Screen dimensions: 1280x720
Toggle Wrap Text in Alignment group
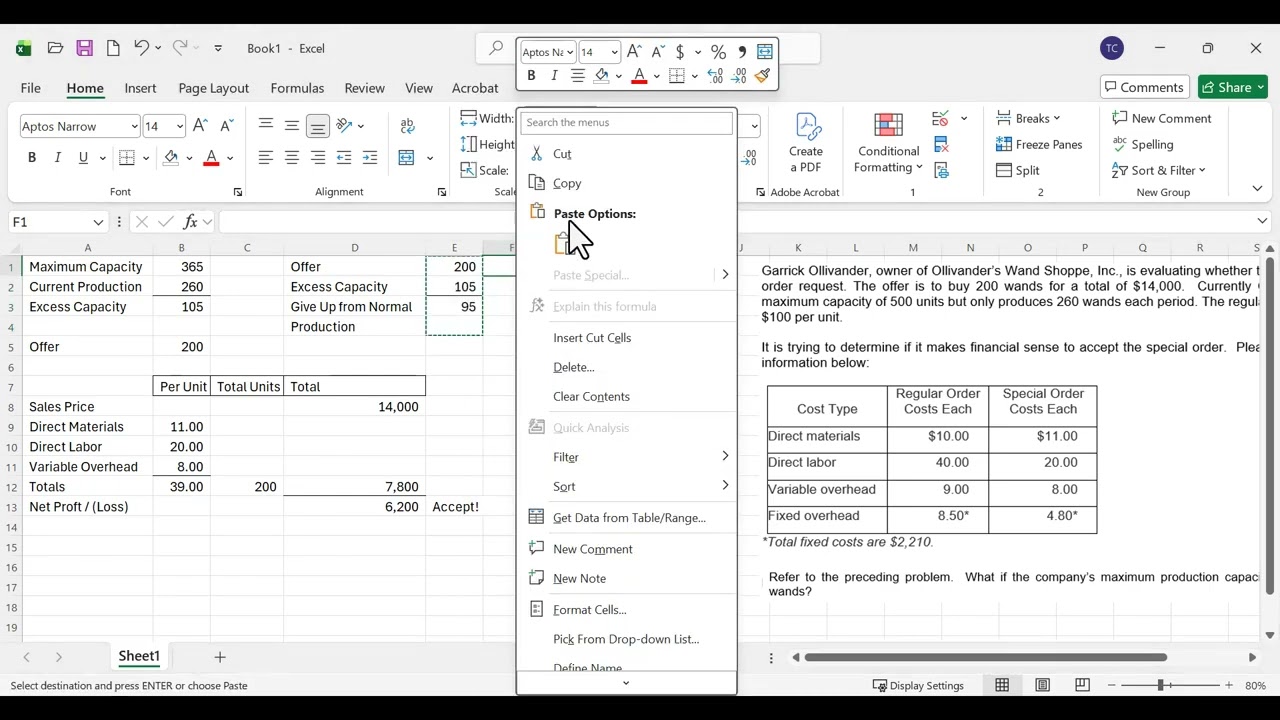[407, 126]
